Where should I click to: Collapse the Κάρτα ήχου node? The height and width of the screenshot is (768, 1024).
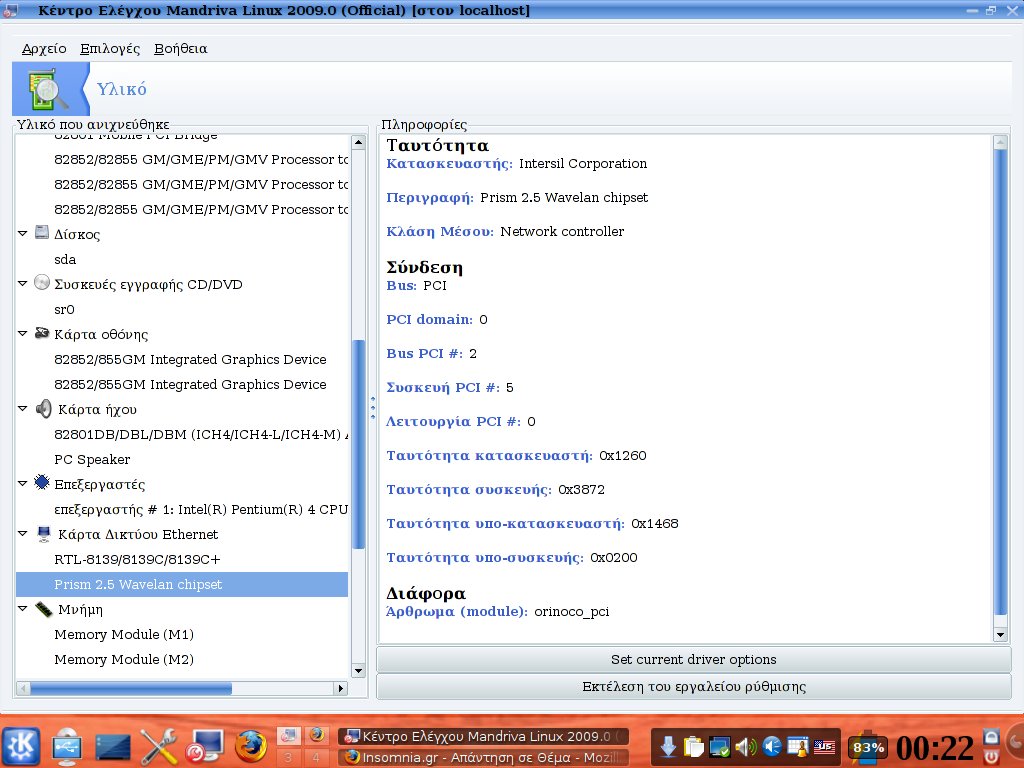pos(22,409)
